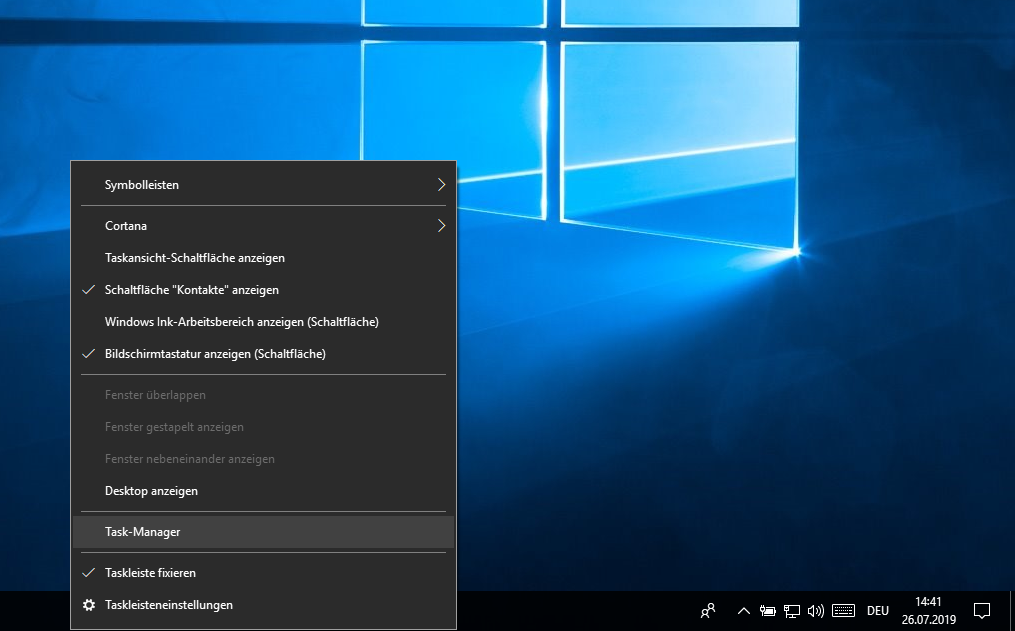Open the Action Center notification icon
The image size is (1015, 631).
pos(982,610)
